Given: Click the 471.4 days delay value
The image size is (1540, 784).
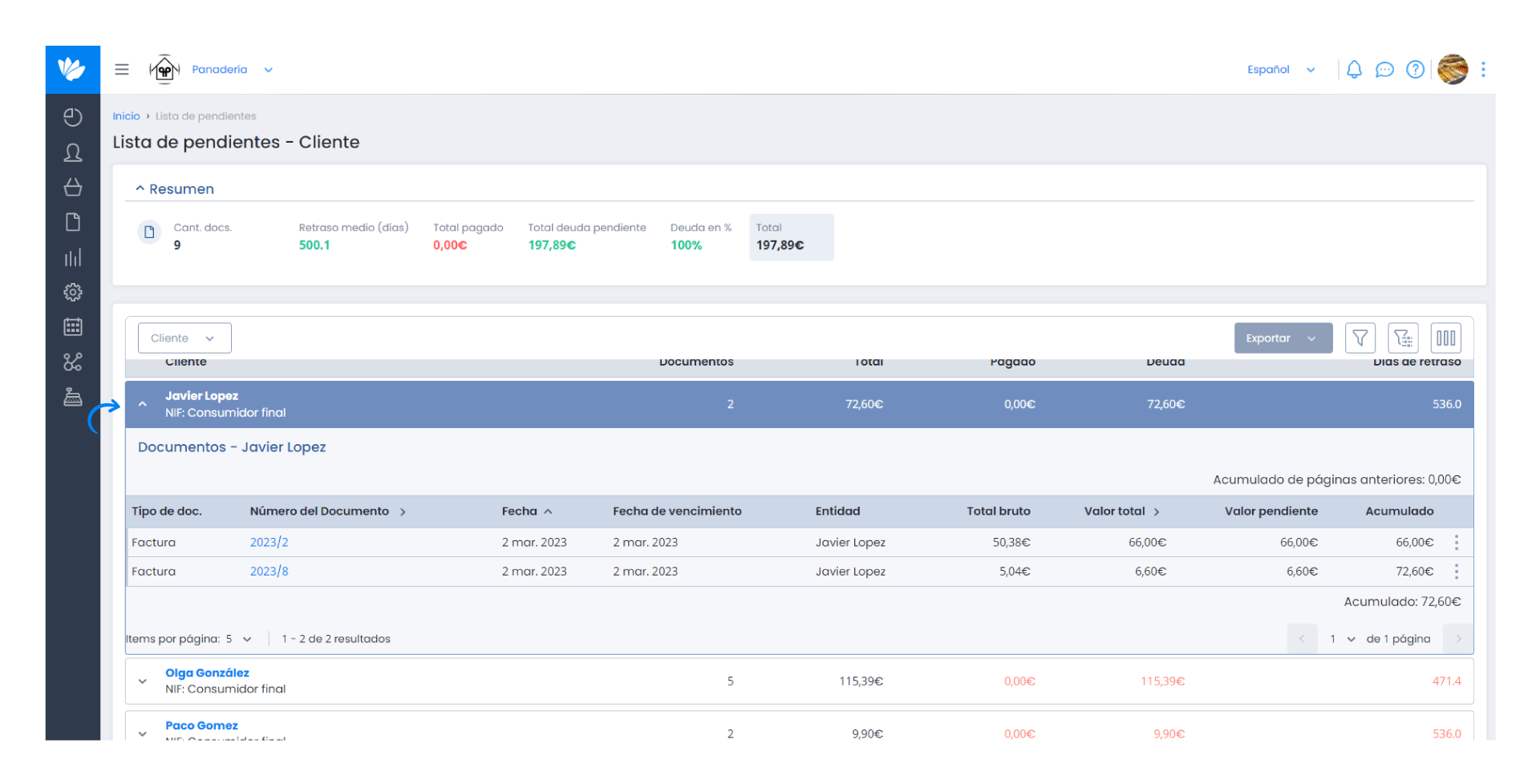Looking at the screenshot, I should [x=1446, y=681].
